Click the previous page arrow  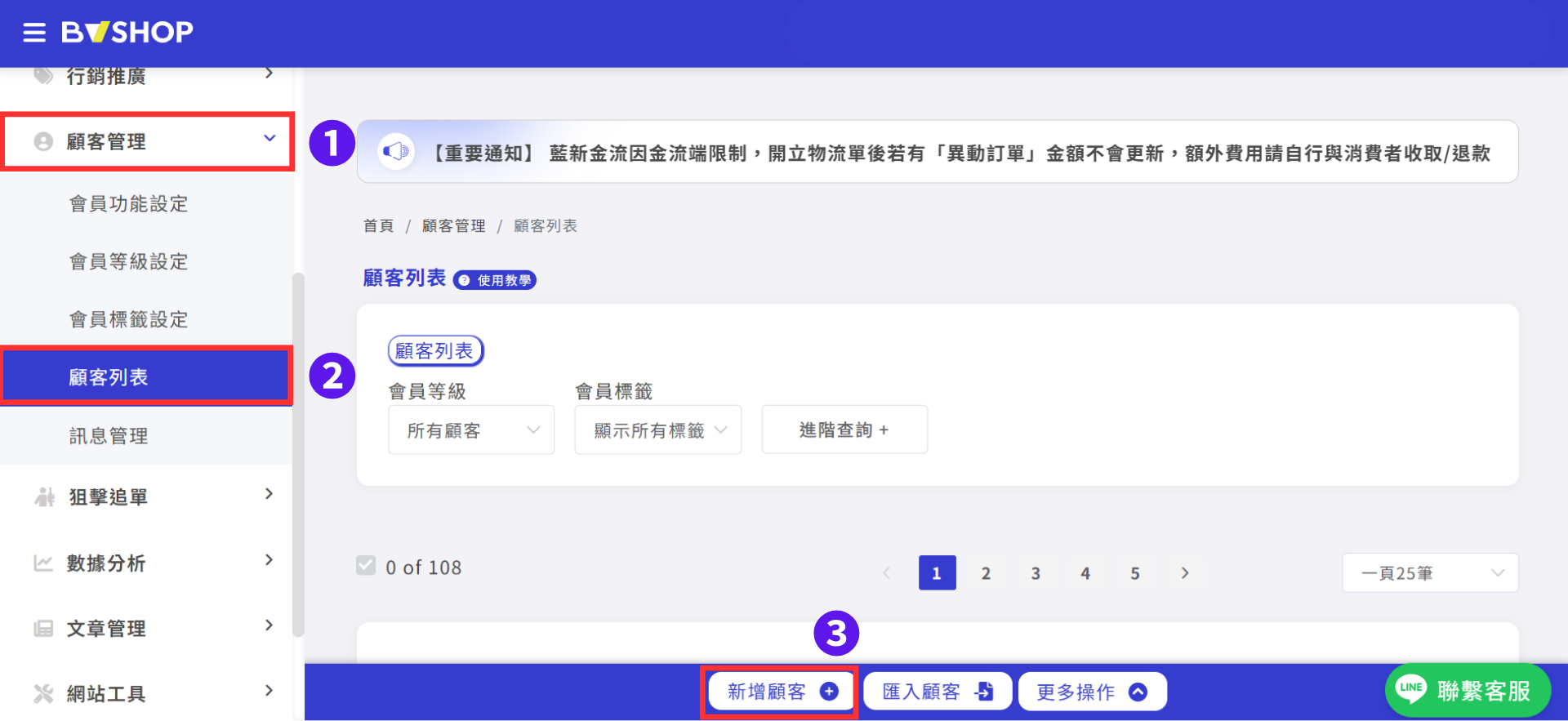[x=887, y=573]
